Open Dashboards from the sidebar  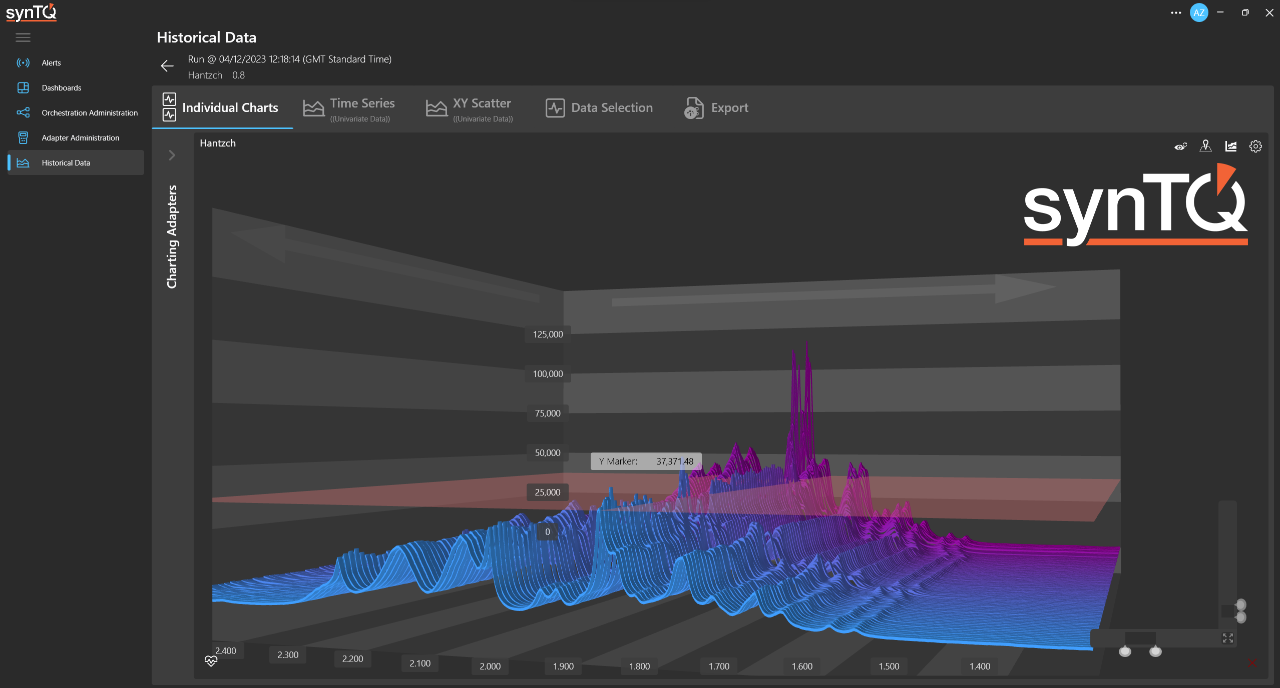tap(61, 88)
